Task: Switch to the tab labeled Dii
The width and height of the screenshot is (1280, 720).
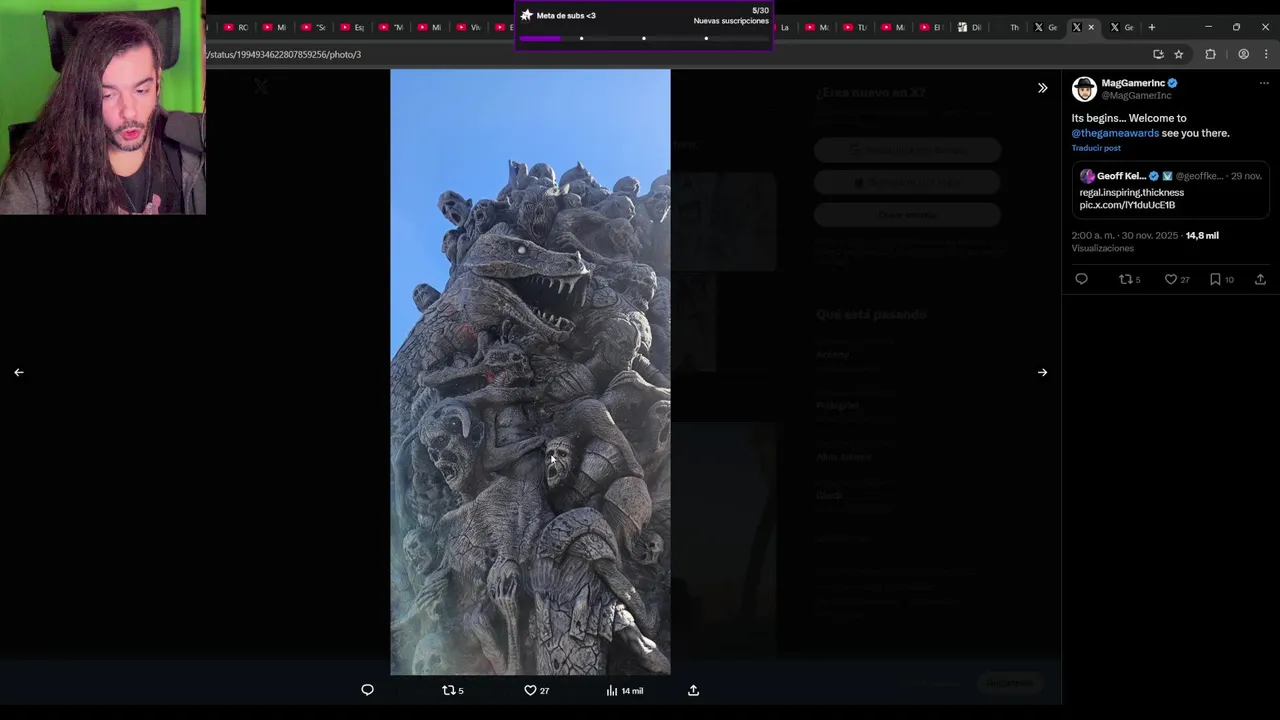Action: click(970, 27)
